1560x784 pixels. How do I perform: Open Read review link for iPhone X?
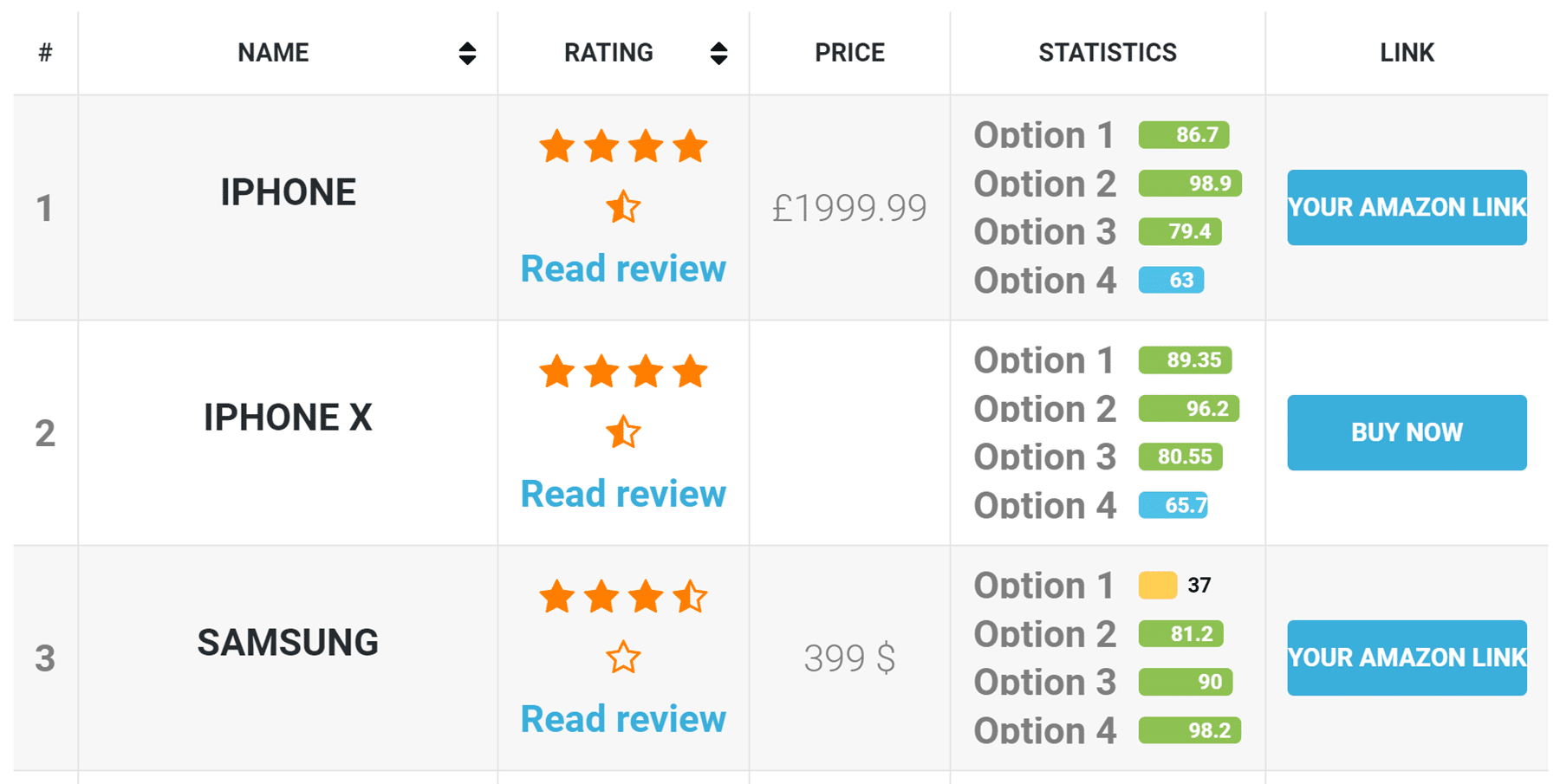(x=623, y=495)
